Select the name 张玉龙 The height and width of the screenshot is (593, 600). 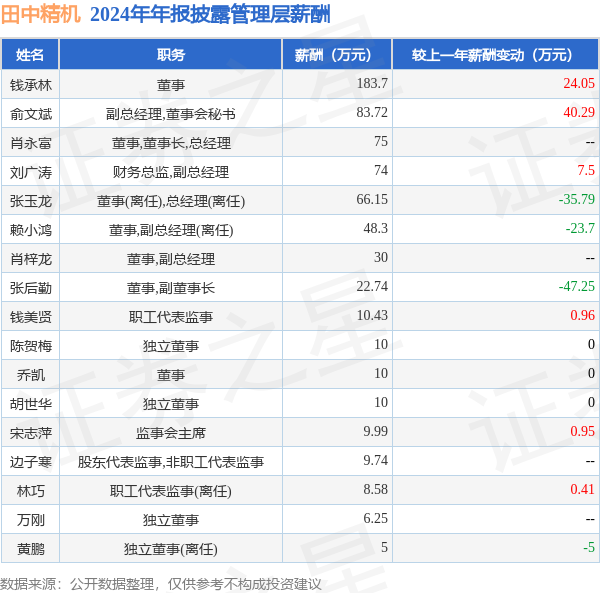[31, 201]
